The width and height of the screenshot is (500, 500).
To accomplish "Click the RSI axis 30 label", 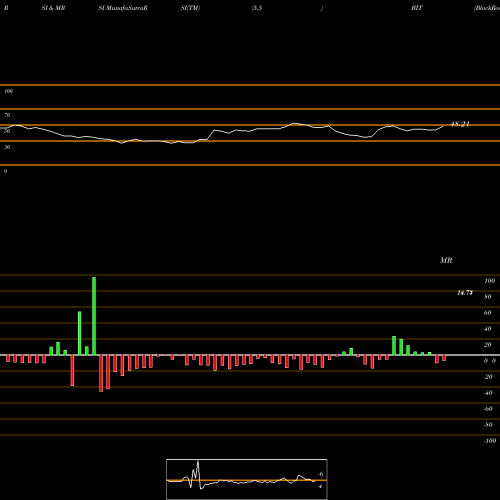I will [x=7, y=147].
